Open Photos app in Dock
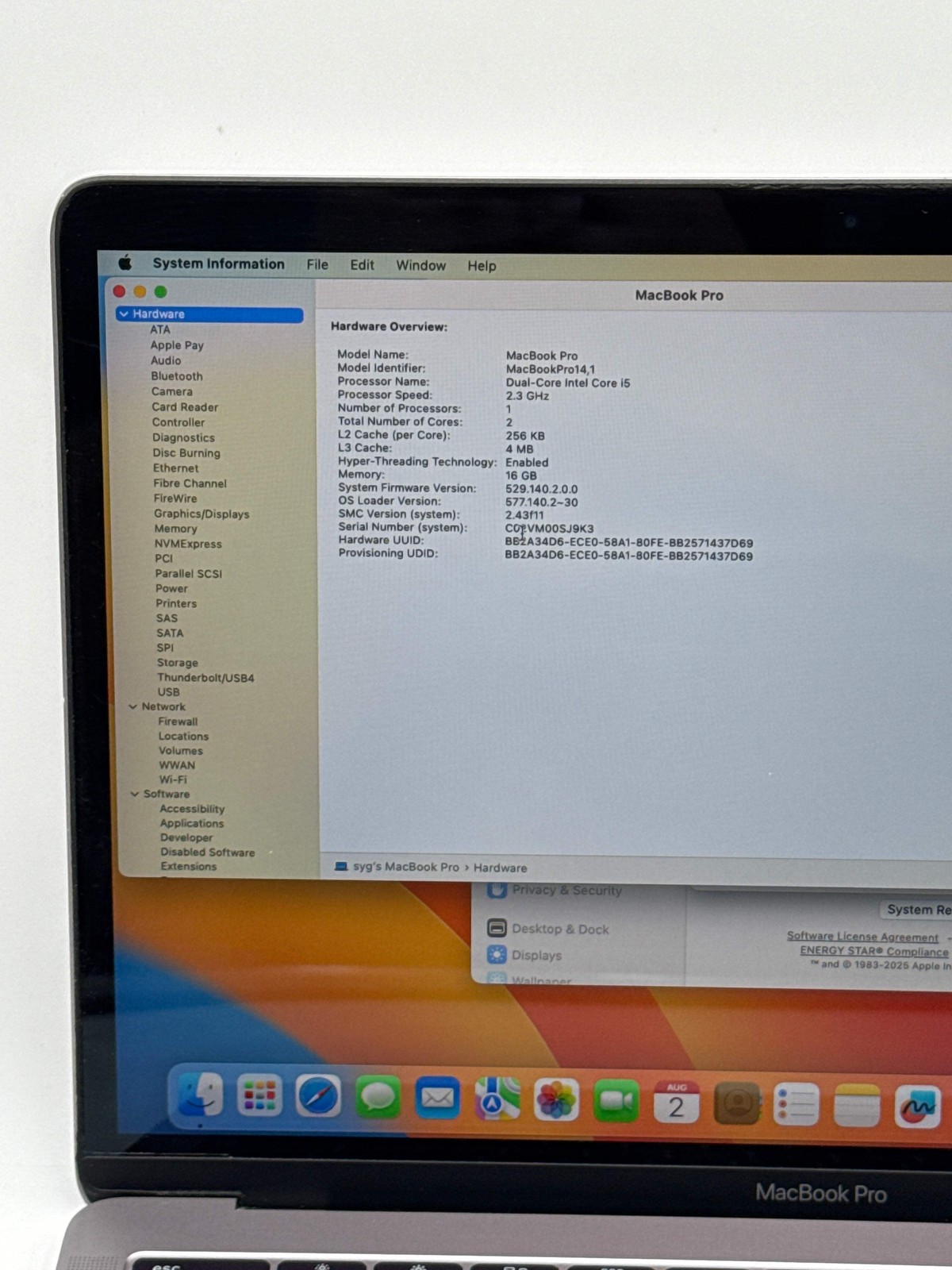Viewport: 952px width, 1270px height. 556,1101
